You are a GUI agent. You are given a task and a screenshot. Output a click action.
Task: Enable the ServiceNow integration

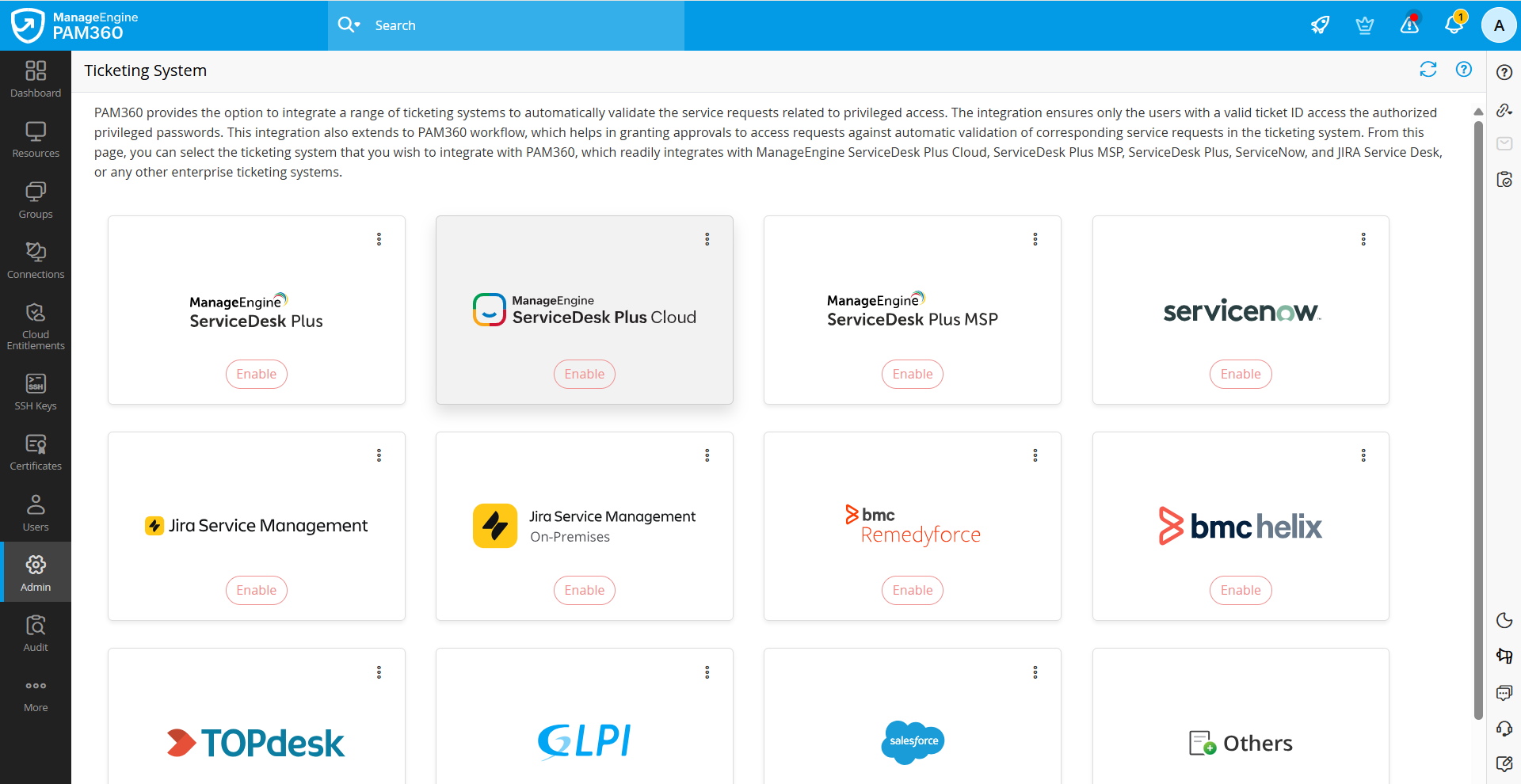tap(1241, 374)
